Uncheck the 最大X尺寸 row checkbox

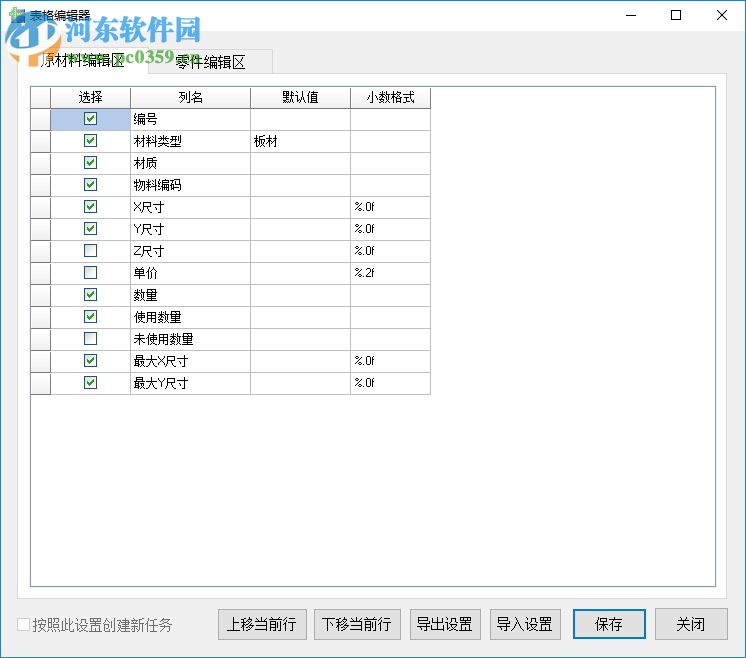(90, 360)
